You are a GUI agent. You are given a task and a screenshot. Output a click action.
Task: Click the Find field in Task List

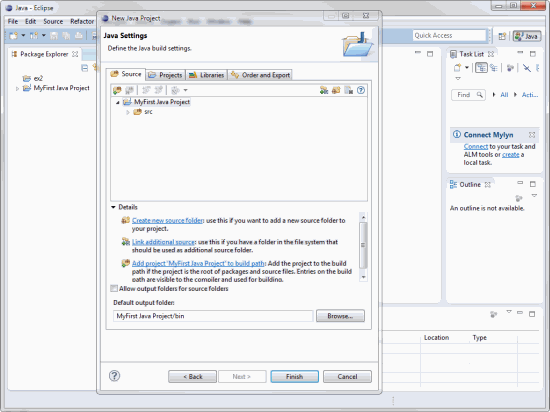coord(468,95)
